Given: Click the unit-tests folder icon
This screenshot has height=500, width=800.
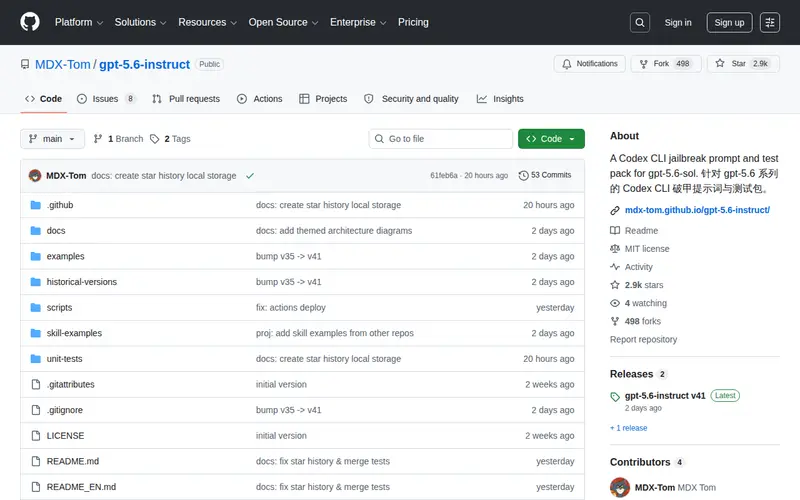Looking at the screenshot, I should [35, 359].
